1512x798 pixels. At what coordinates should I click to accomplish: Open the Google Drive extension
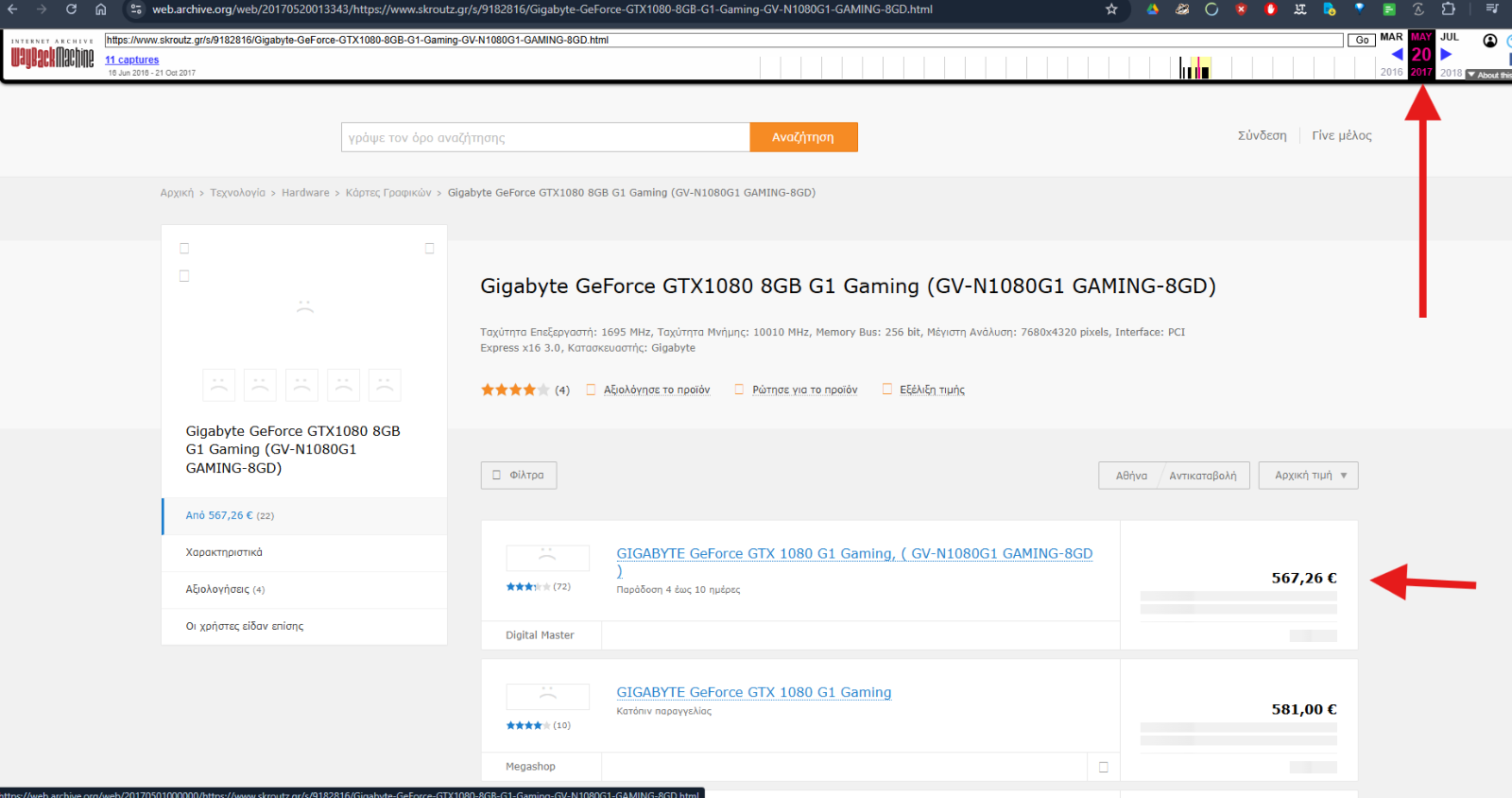click(x=1153, y=9)
